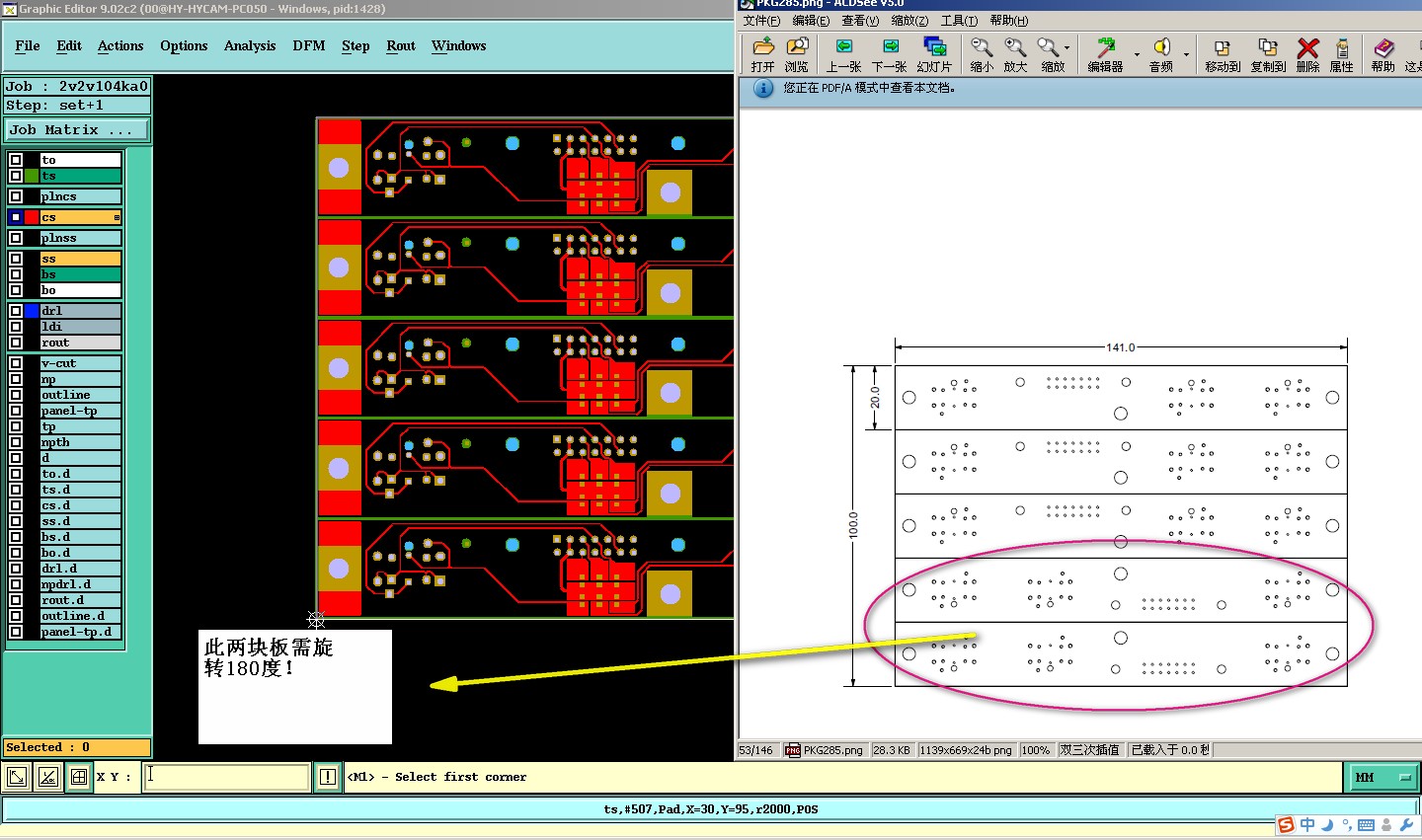Toggle the 'plnss' layer checkbox
The height and width of the screenshot is (840, 1422).
point(16,238)
